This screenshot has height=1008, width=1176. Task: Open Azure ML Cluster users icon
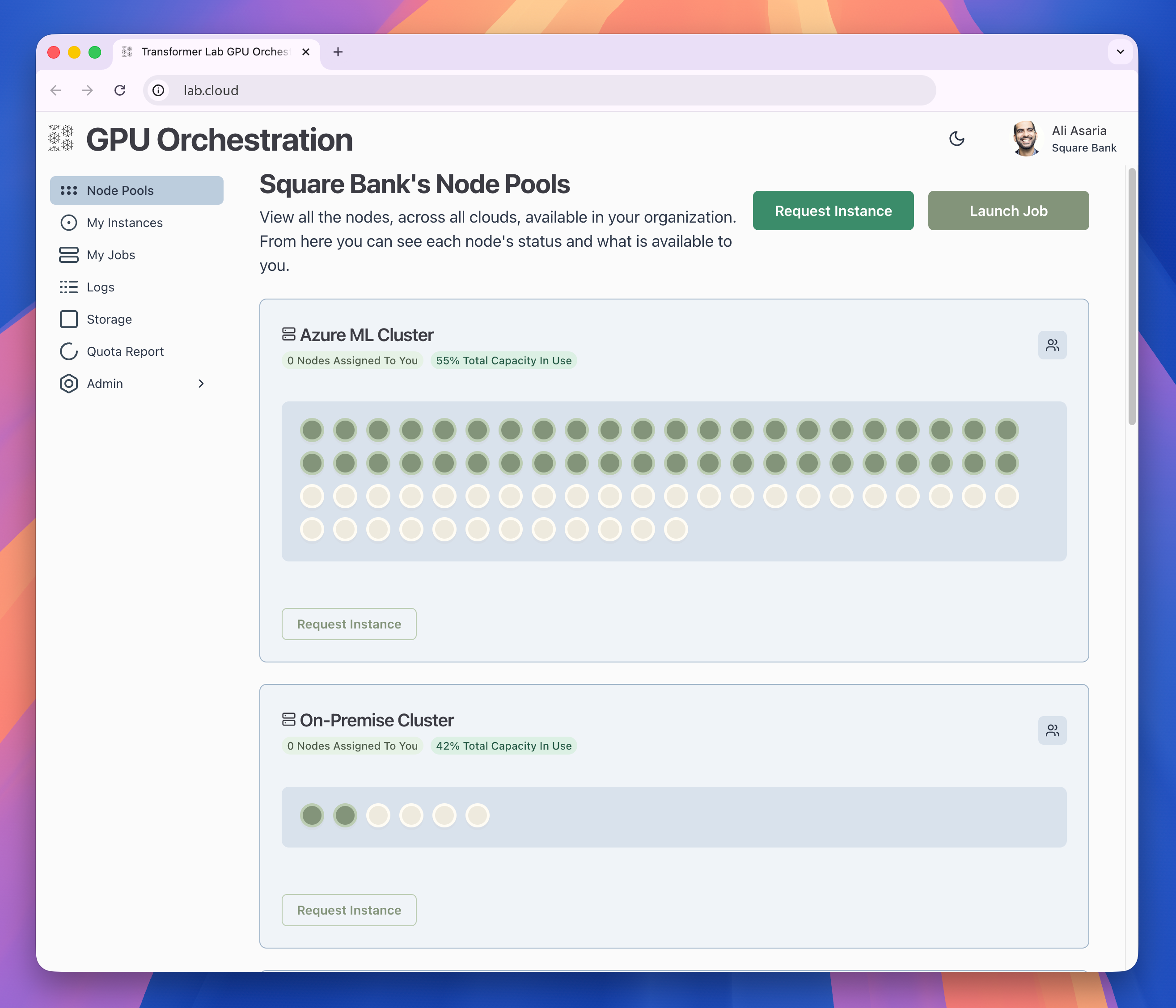pos(1052,345)
